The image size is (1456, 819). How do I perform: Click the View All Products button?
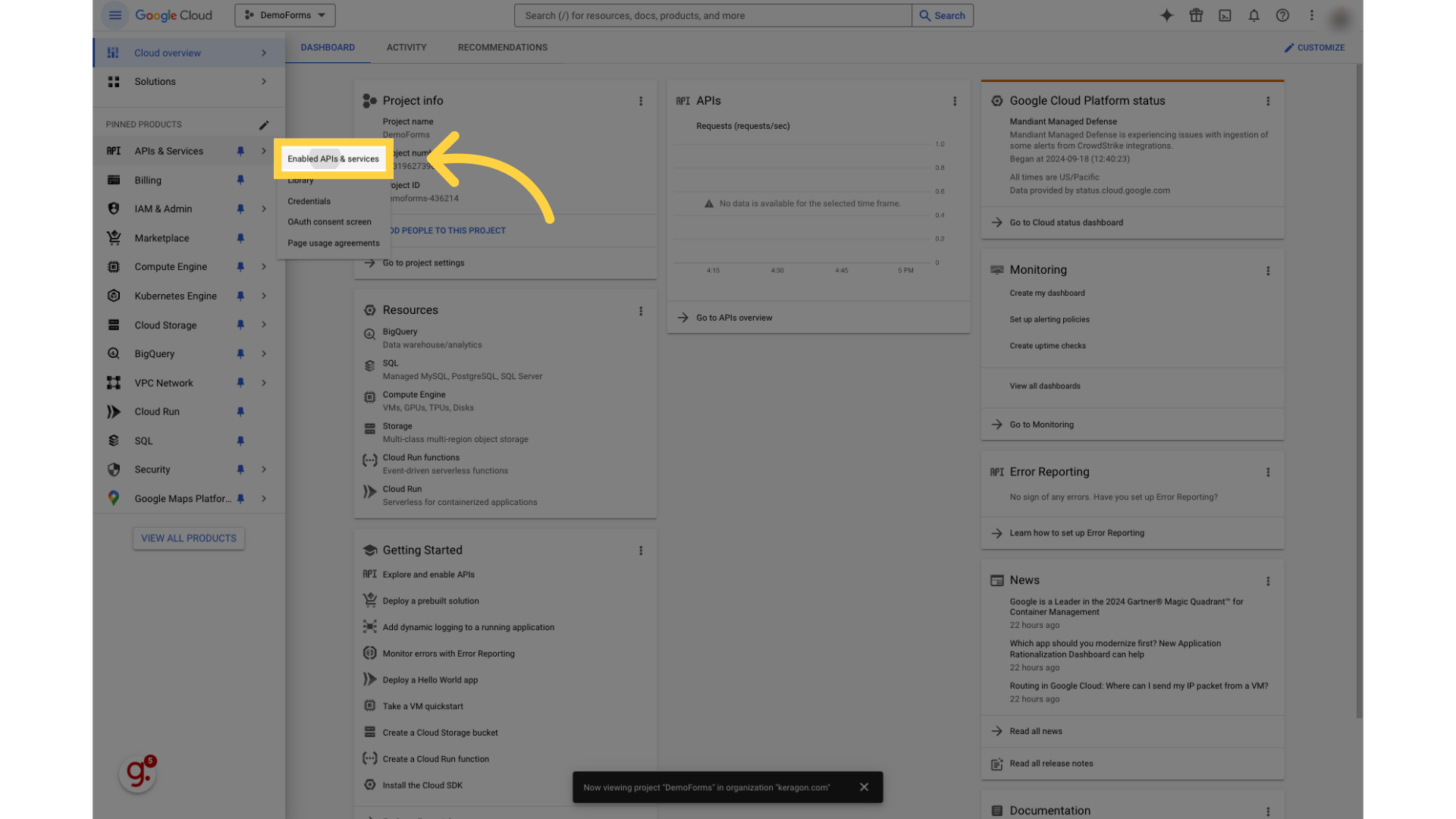coord(189,538)
